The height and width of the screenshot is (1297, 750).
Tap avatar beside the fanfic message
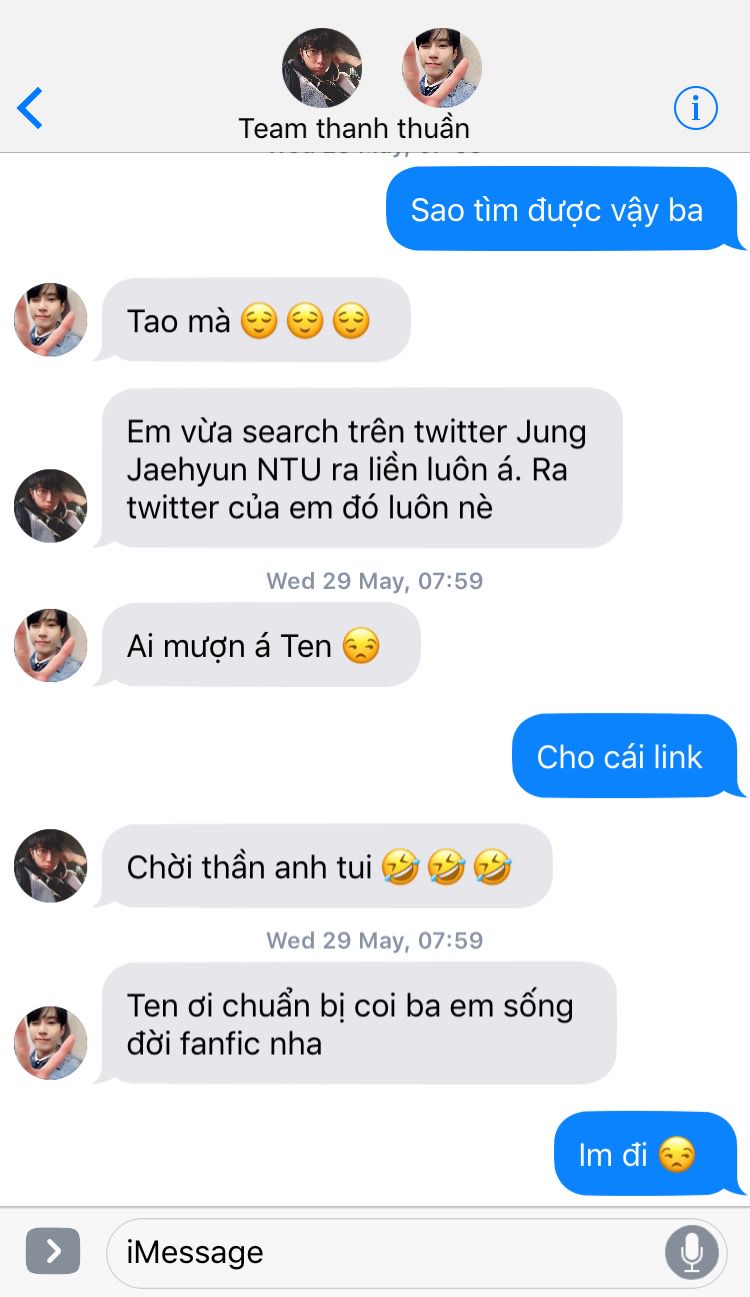click(50, 1043)
